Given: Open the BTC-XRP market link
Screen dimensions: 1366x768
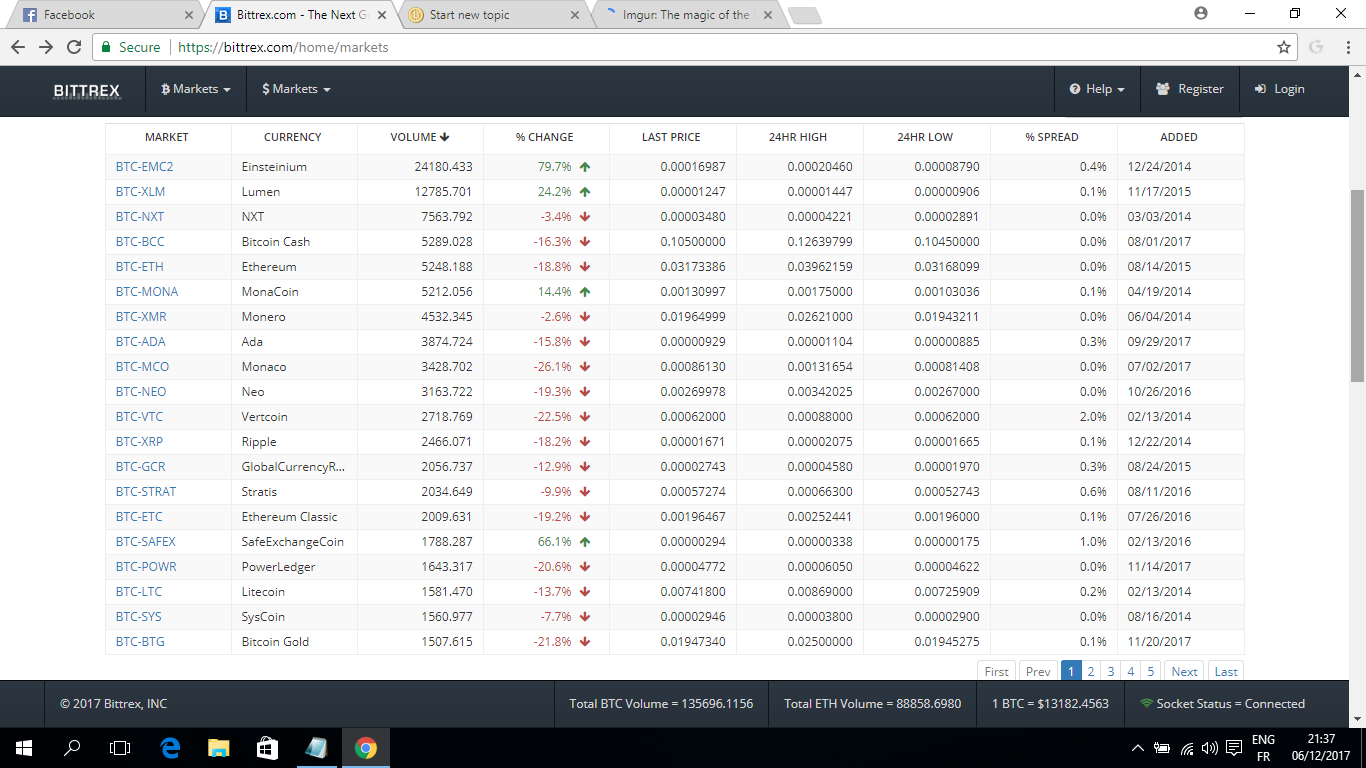Looking at the screenshot, I should click(x=140, y=442).
